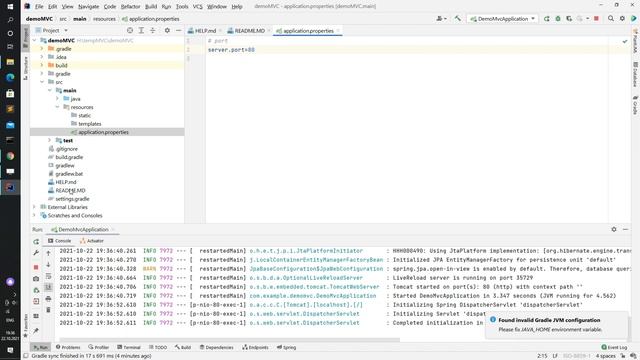Open the Problems tool window

[x=68, y=347]
